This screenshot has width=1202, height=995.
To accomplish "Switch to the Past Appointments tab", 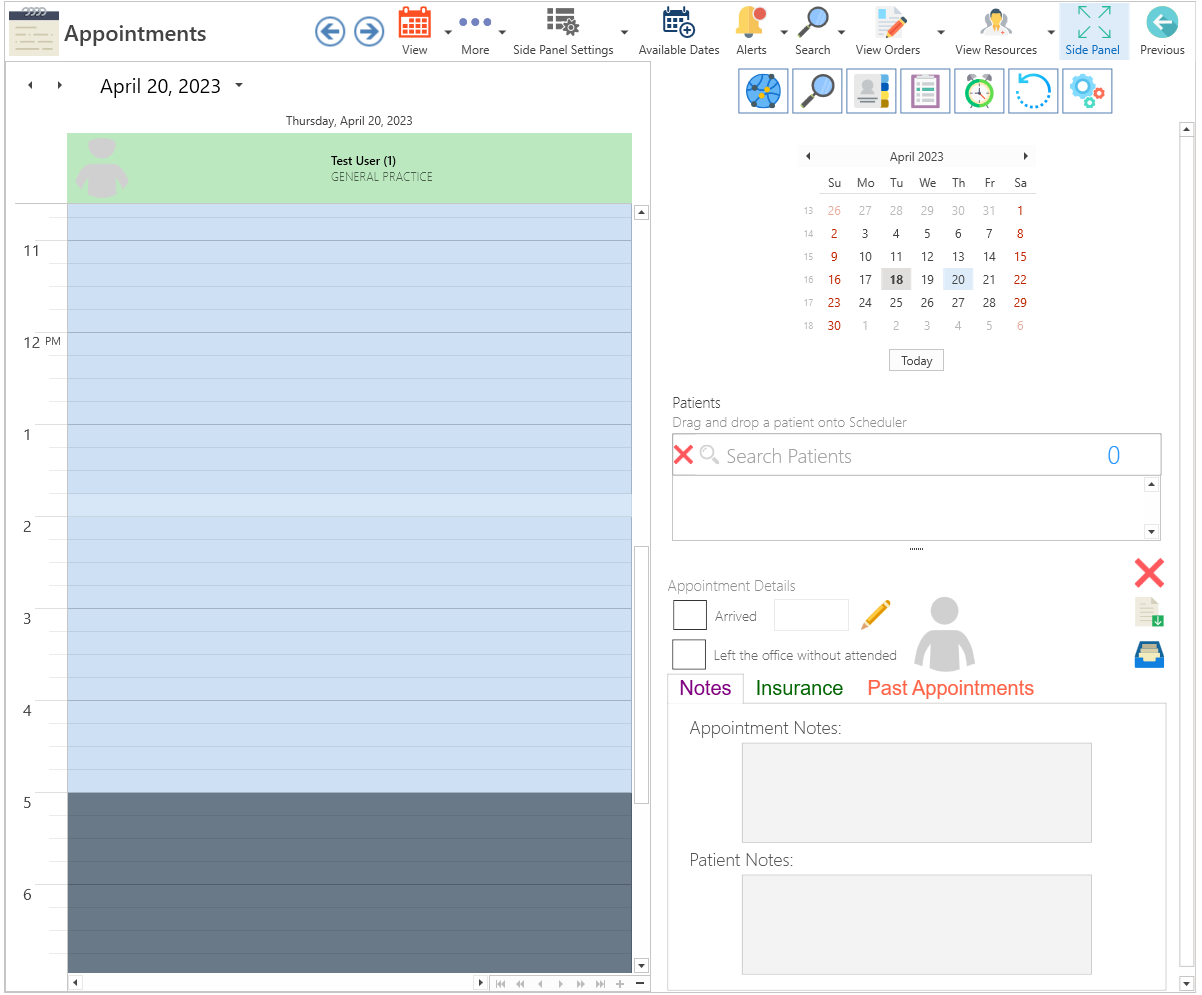I will tap(950, 688).
